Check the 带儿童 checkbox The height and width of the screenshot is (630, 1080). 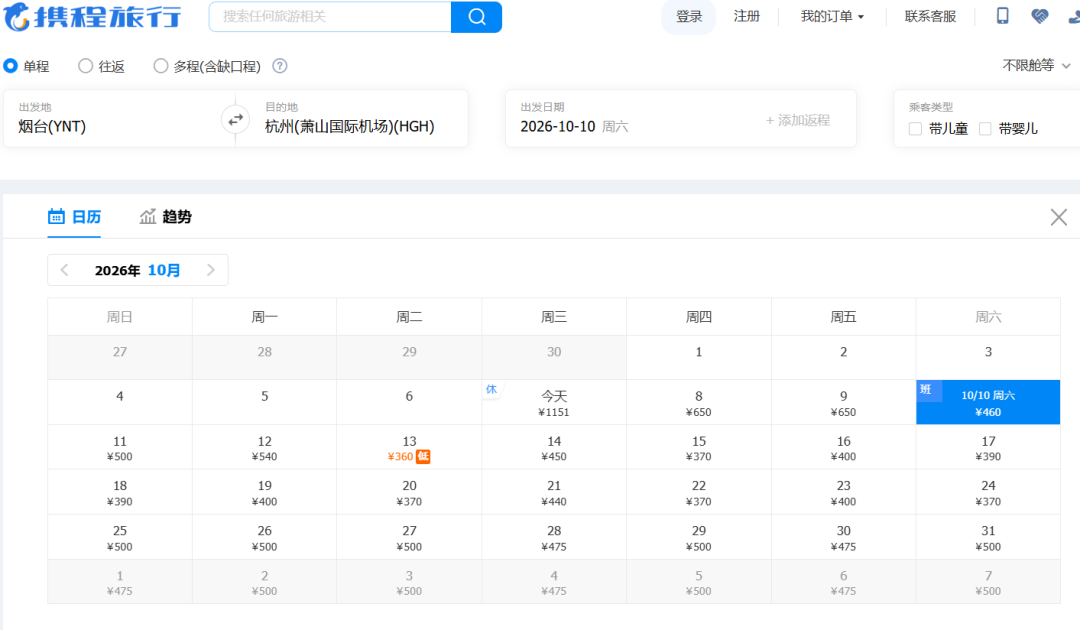coord(915,129)
